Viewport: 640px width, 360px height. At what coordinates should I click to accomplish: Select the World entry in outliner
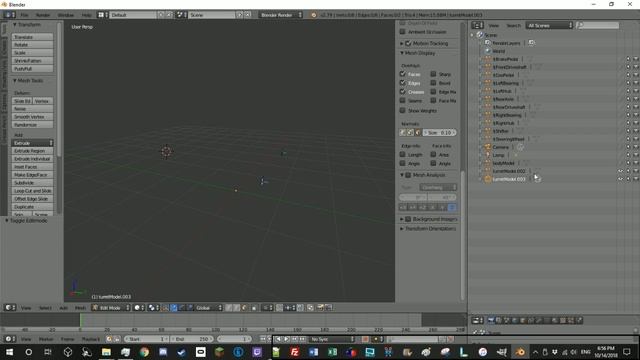tap(498, 51)
